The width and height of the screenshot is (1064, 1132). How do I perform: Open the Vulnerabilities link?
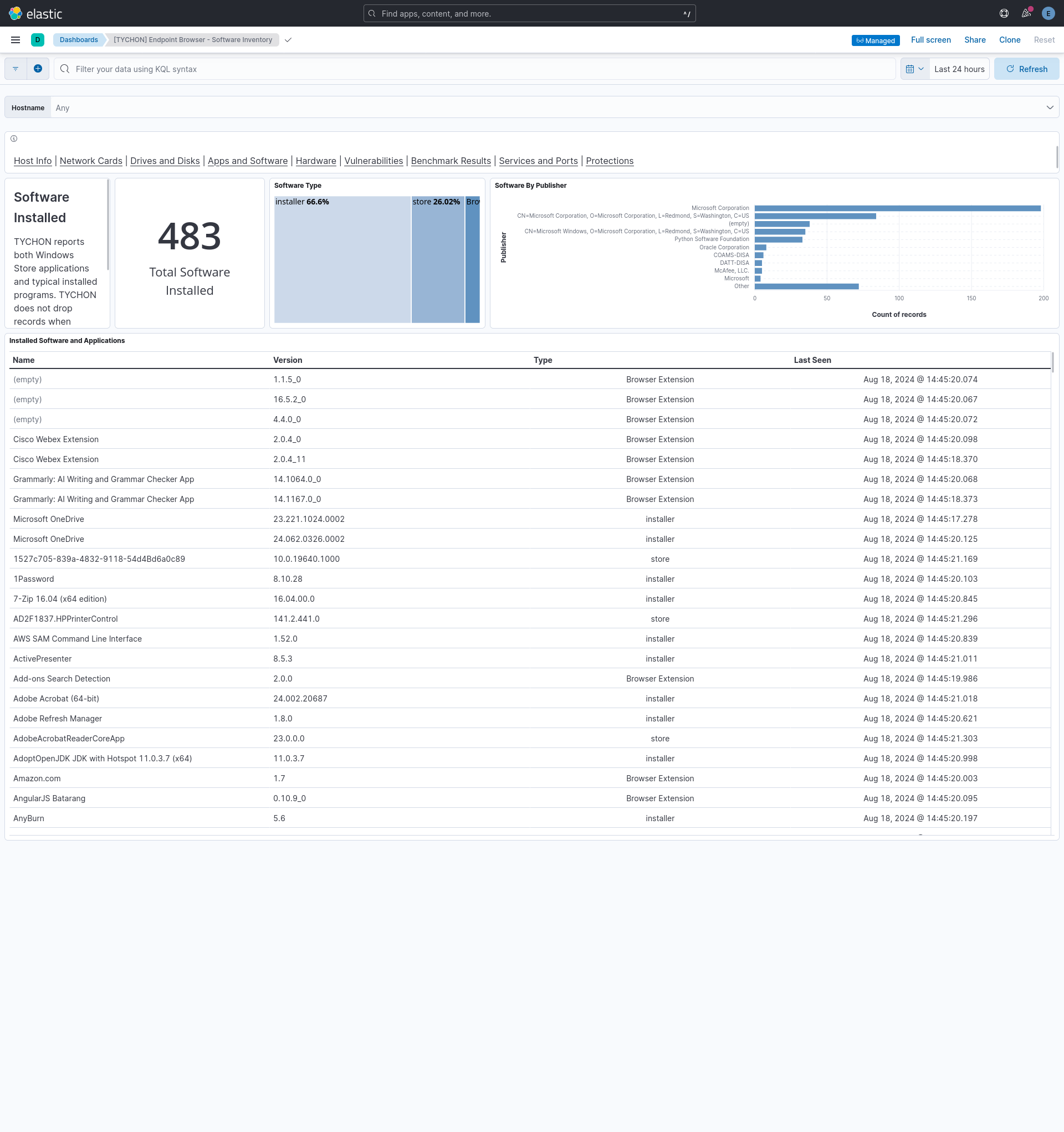374,161
